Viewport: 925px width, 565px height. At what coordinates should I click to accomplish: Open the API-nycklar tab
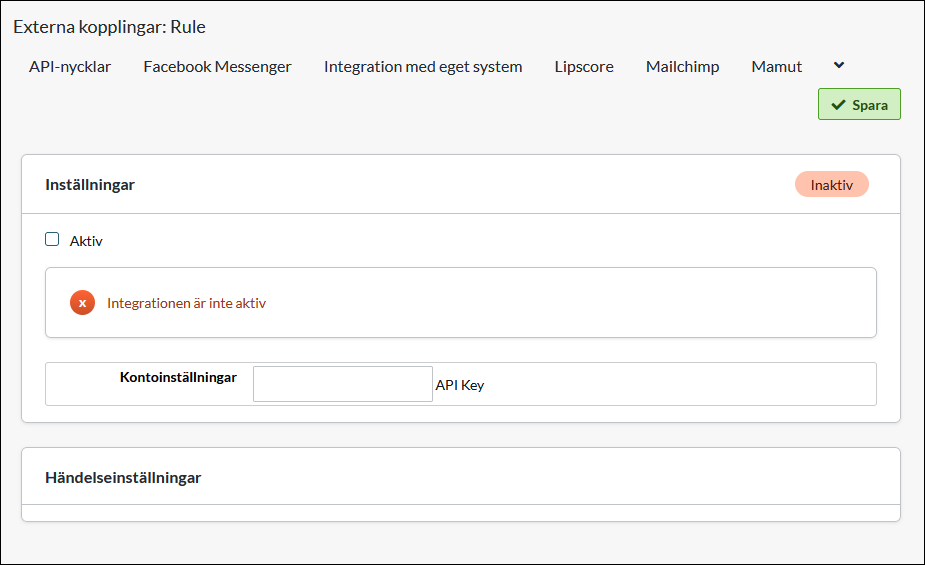click(70, 67)
